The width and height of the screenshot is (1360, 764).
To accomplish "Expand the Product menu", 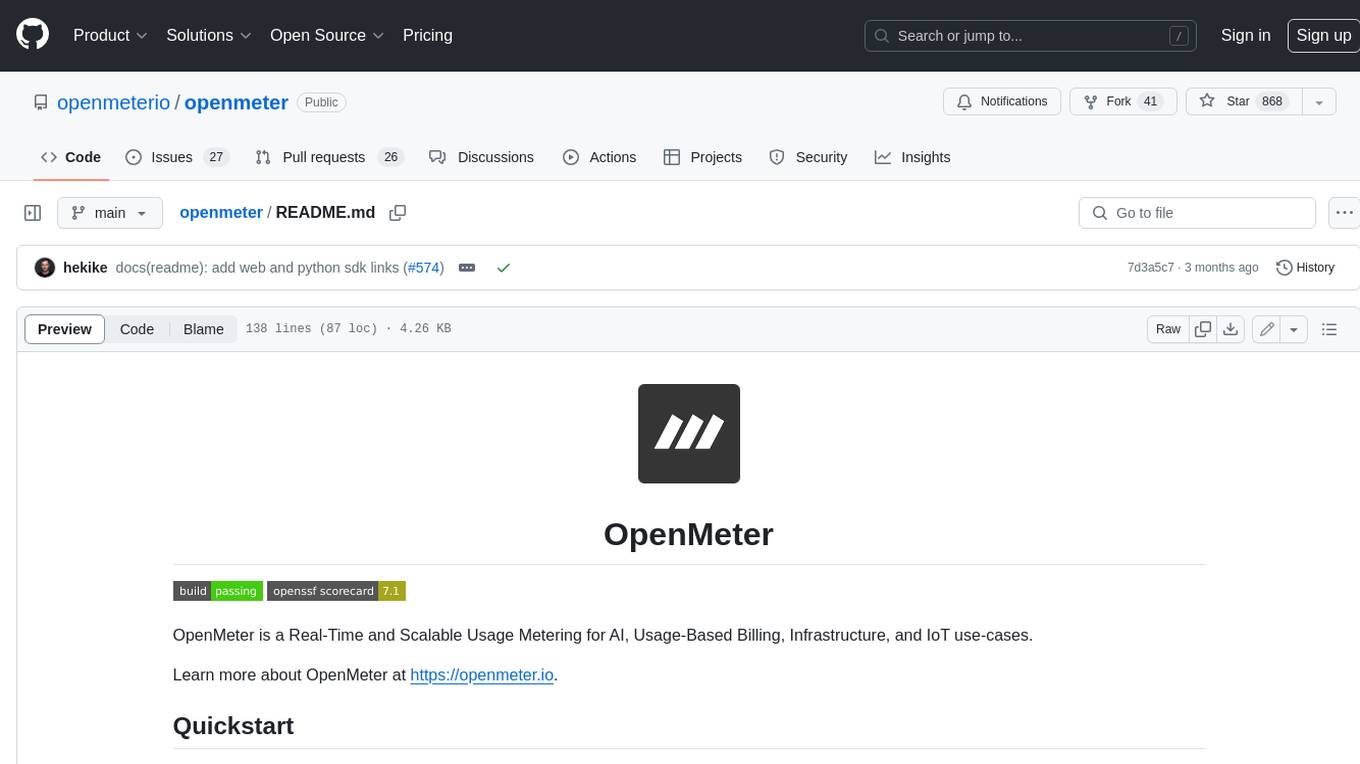I will 110,35.
